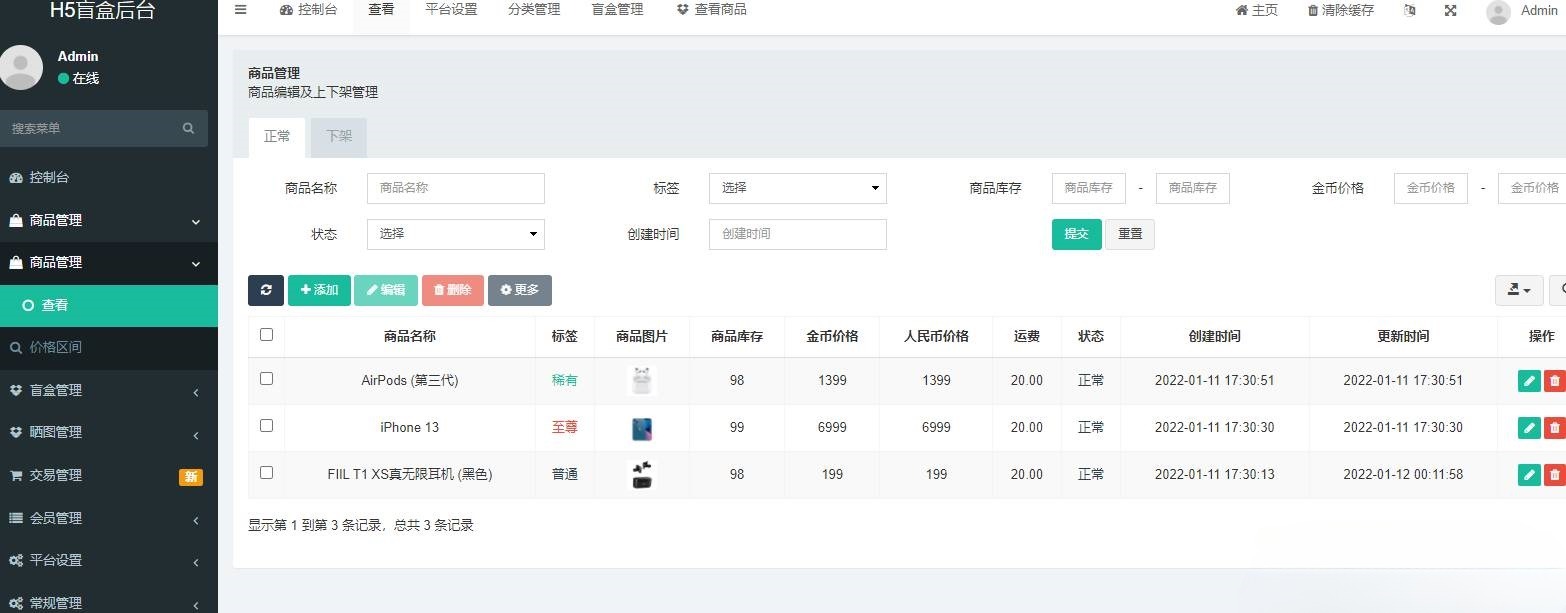Edit the AirPods (第三代) row via pencil icon
The image size is (1566, 613).
(1528, 380)
